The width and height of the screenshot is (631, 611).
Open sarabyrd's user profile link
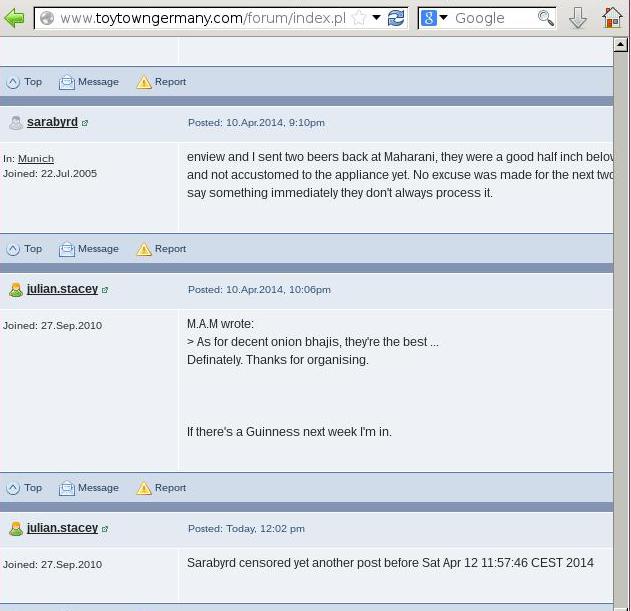(52, 122)
